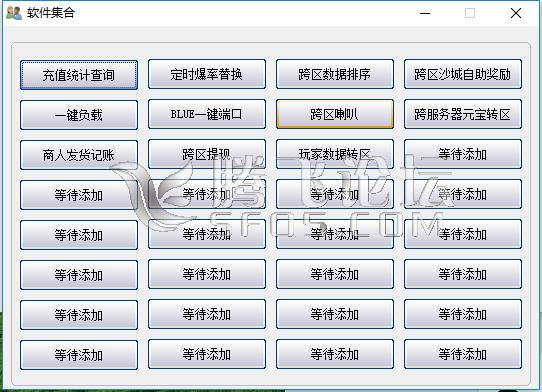Click 等待添加 directly below 商人发货记账
The image size is (542, 392).
(79, 195)
